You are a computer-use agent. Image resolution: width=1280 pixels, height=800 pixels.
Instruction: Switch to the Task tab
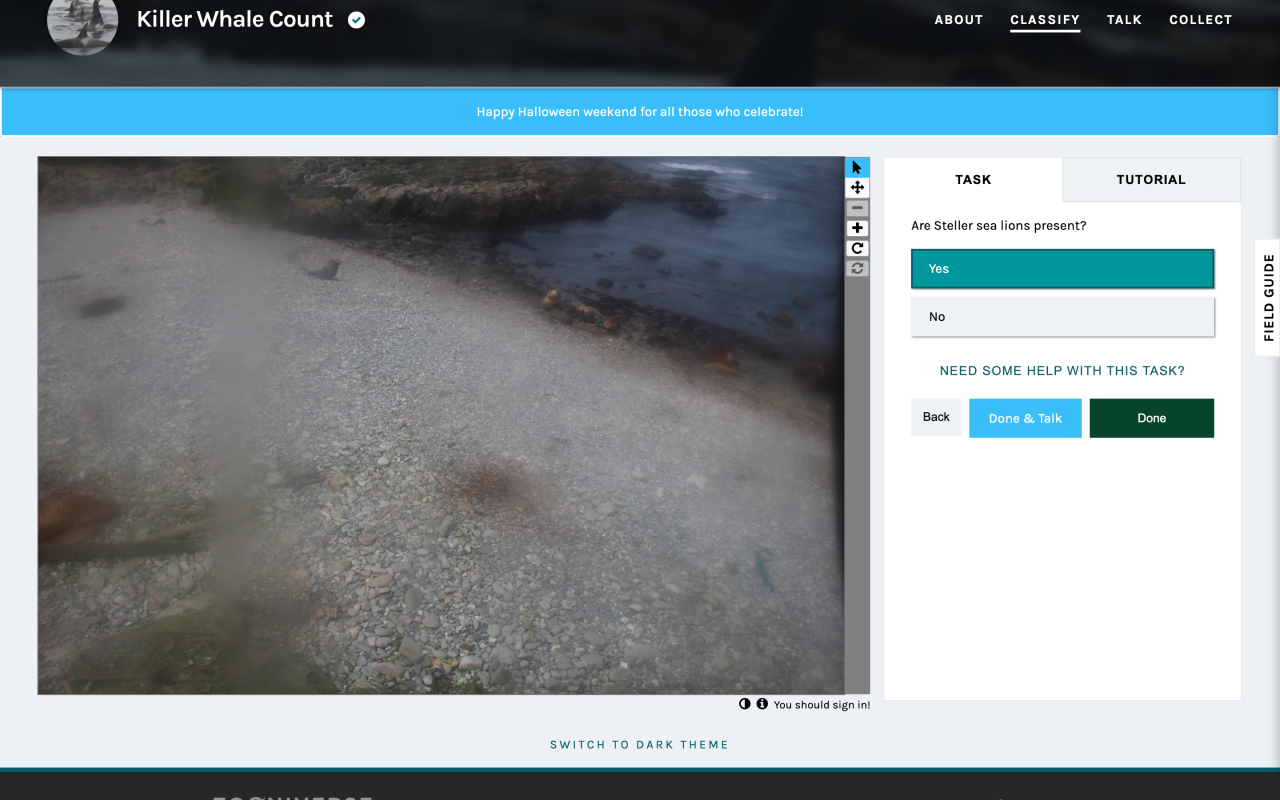(x=973, y=180)
